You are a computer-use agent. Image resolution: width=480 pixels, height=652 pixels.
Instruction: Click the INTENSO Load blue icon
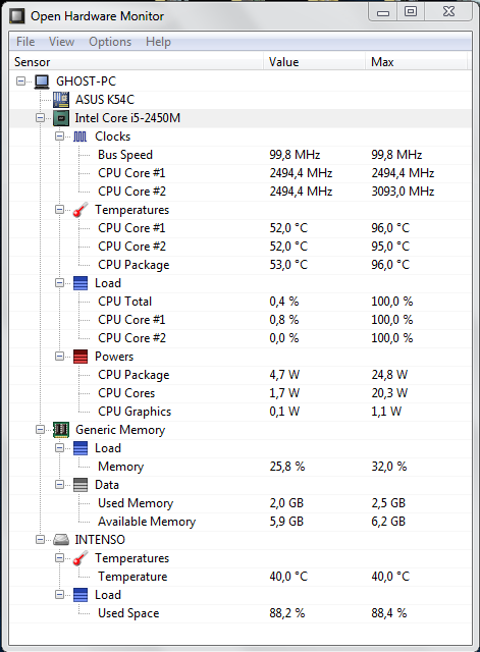pyautogui.click(x=80, y=595)
